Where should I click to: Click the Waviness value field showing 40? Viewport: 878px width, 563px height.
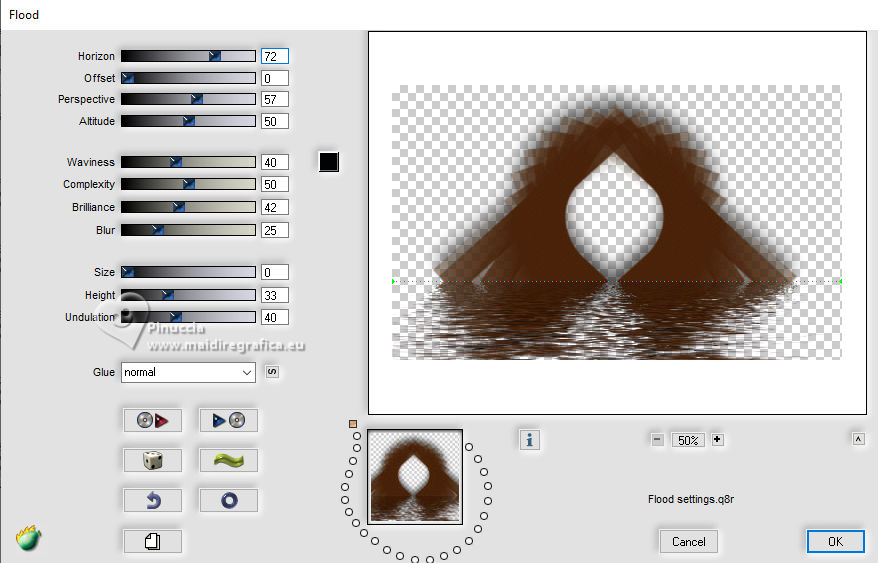[275, 162]
